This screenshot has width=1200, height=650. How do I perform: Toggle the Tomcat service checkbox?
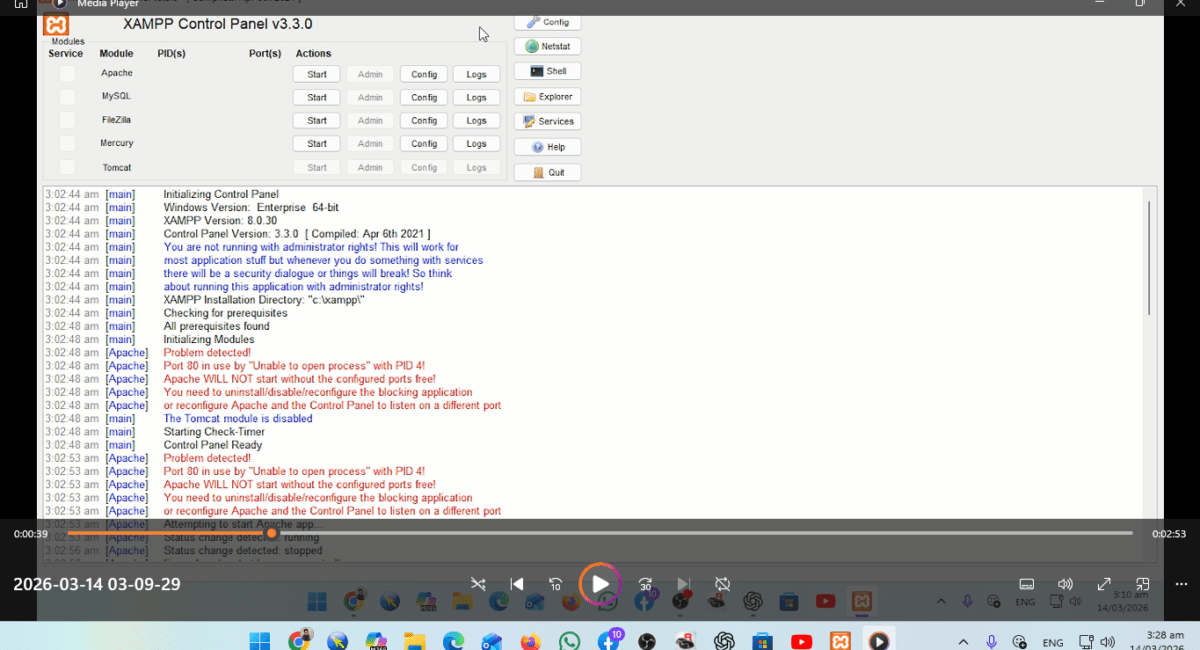(67, 167)
